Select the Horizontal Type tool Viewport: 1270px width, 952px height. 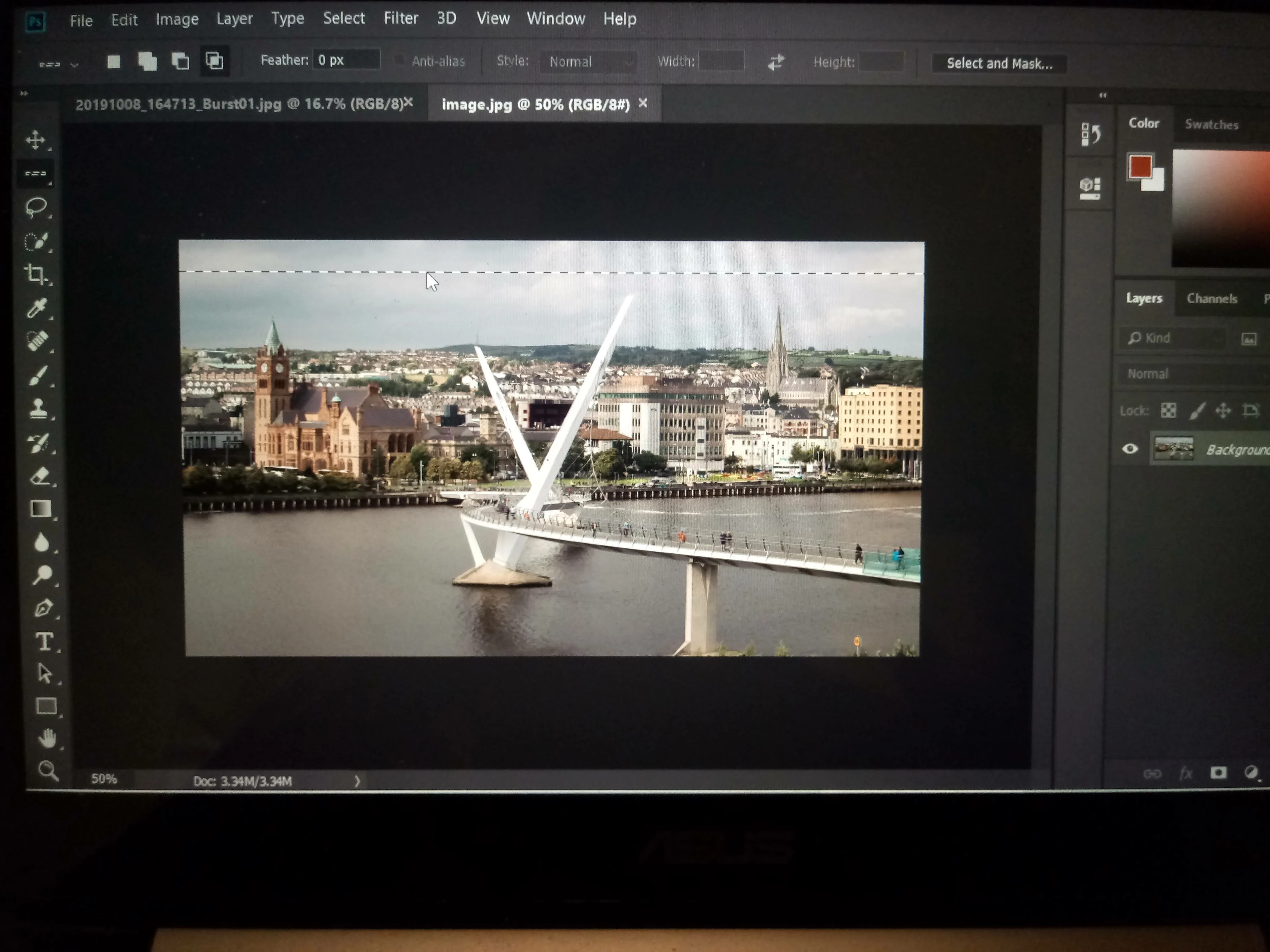44,641
